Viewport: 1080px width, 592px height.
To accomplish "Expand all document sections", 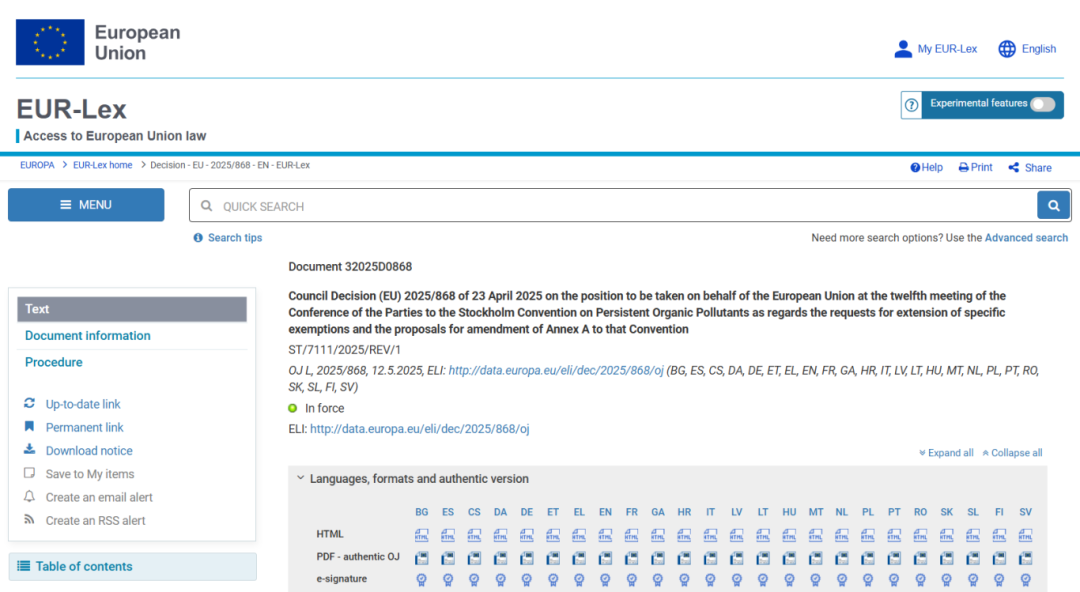I will tap(946, 453).
